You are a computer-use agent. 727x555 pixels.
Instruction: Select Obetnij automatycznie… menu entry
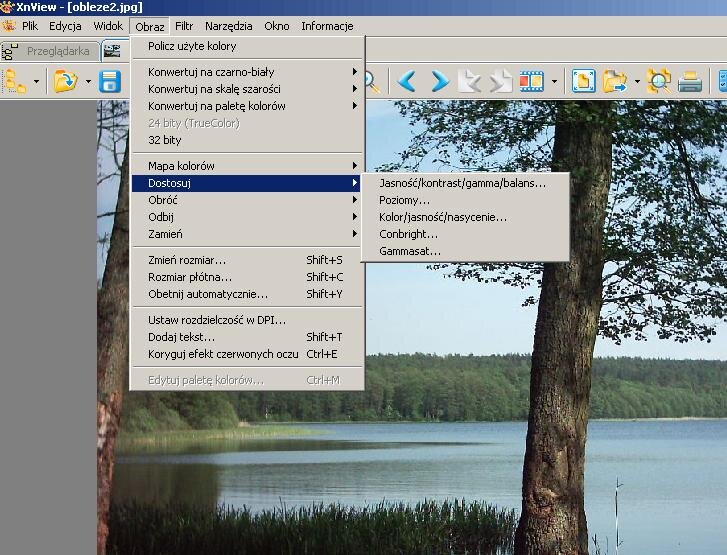coord(248,294)
